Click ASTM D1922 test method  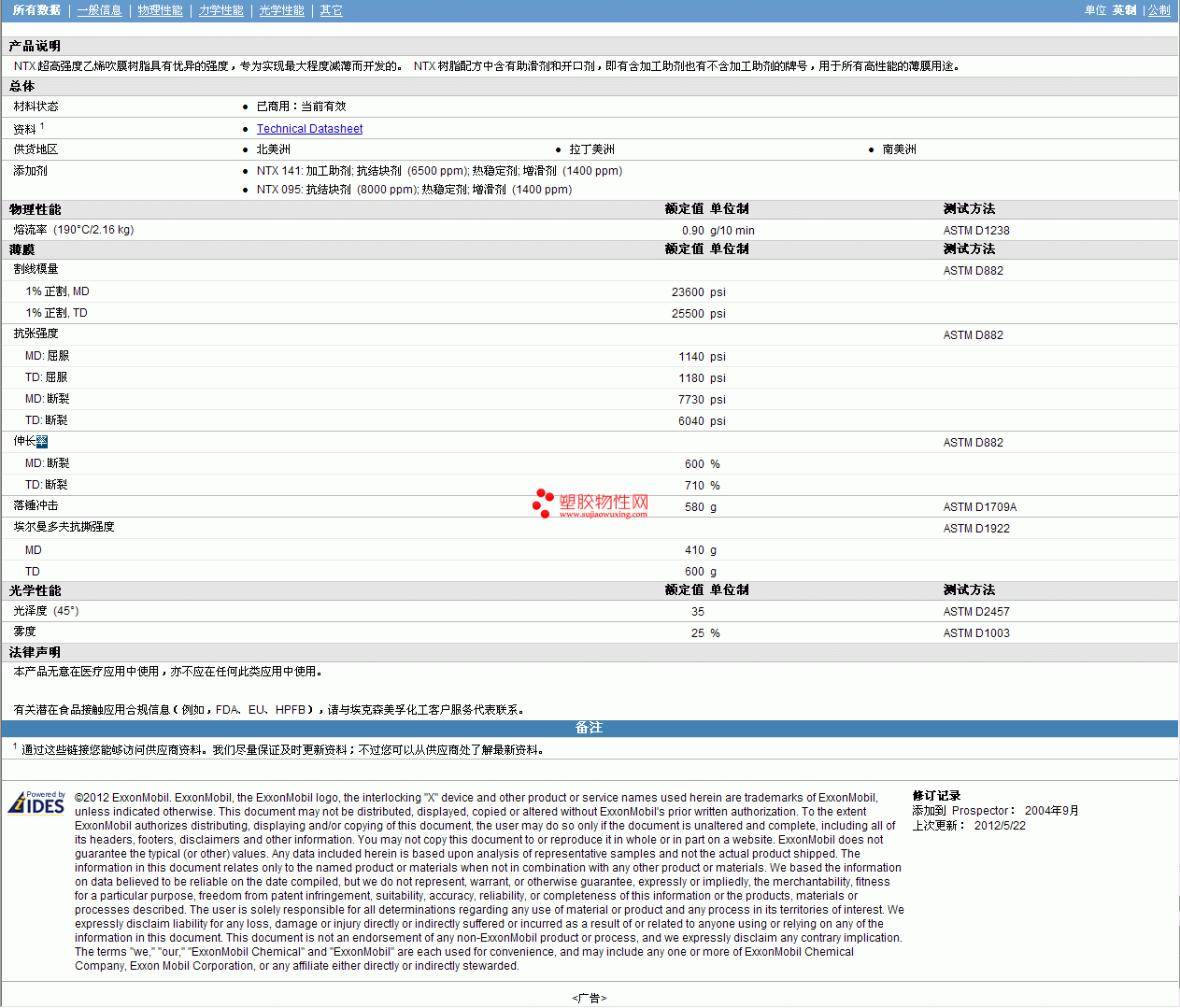(976, 529)
